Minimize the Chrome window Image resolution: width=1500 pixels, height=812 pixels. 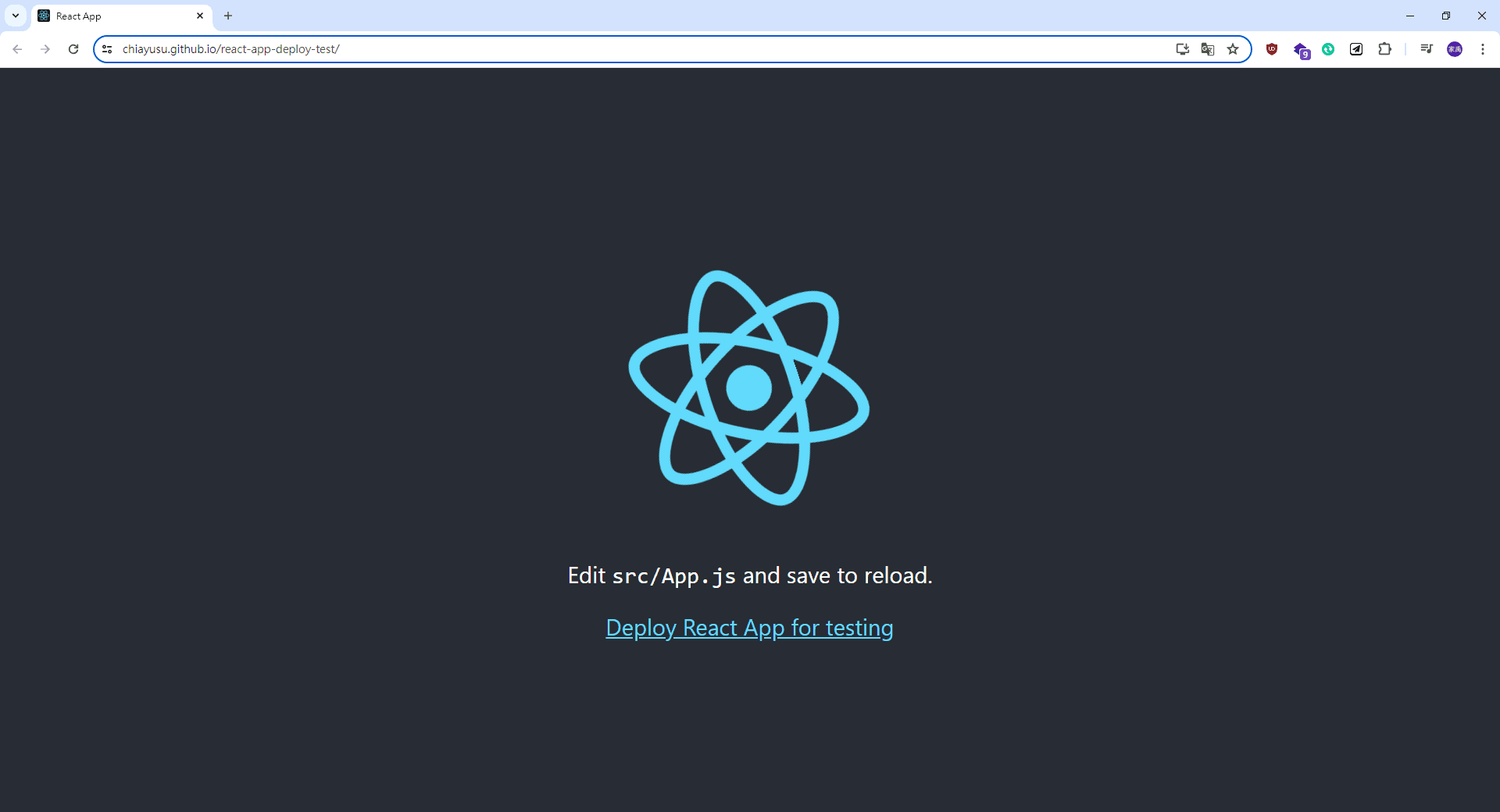coord(1410,16)
